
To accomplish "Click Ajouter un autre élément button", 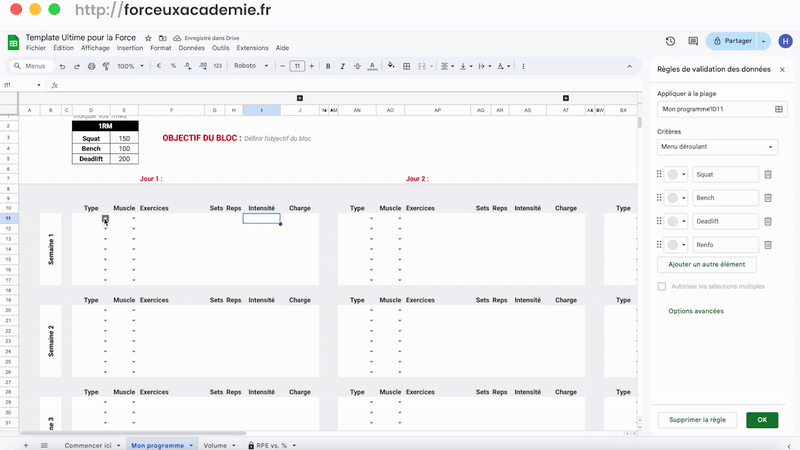I will [707, 264].
